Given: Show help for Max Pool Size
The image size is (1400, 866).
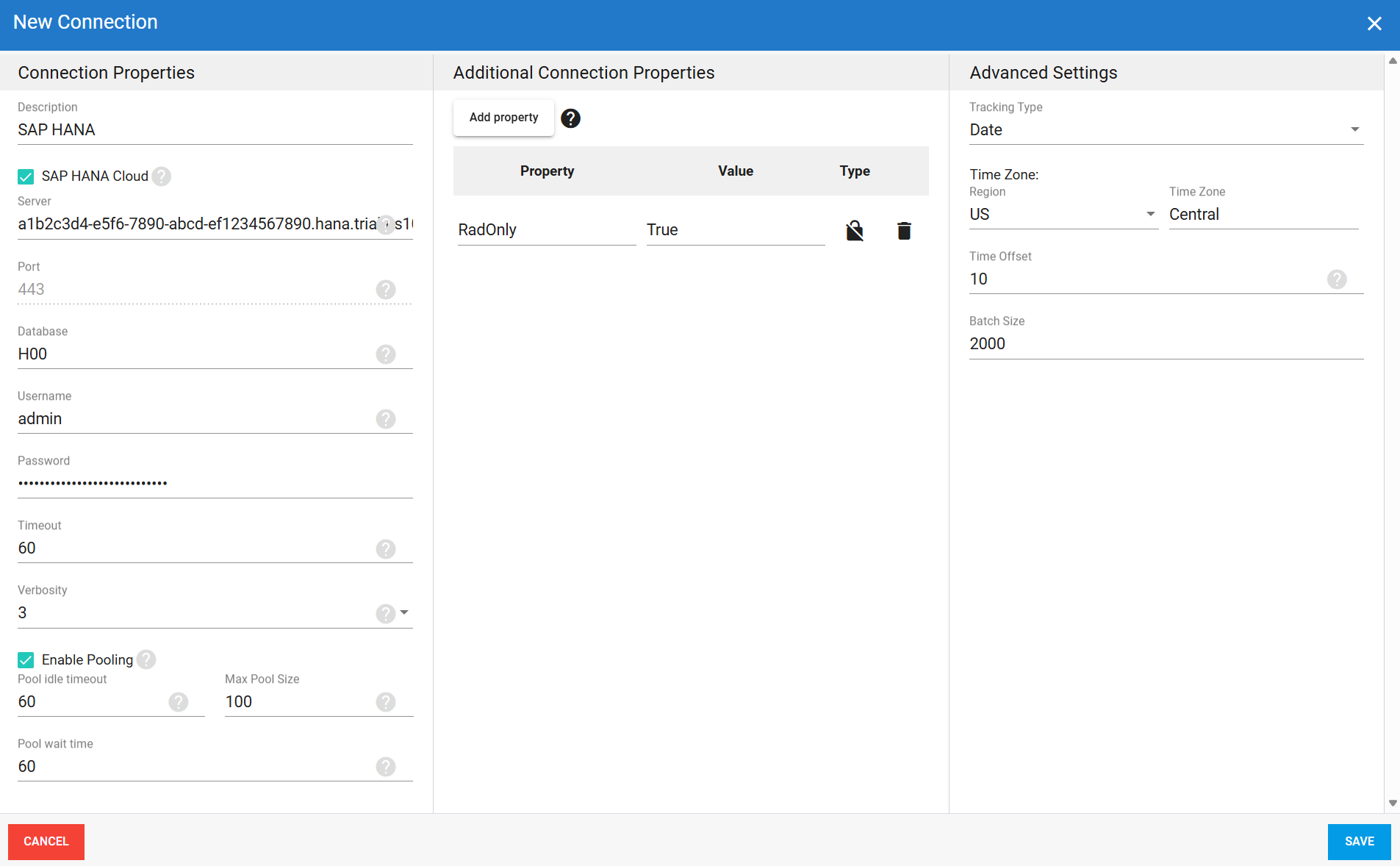Looking at the screenshot, I should (386, 702).
